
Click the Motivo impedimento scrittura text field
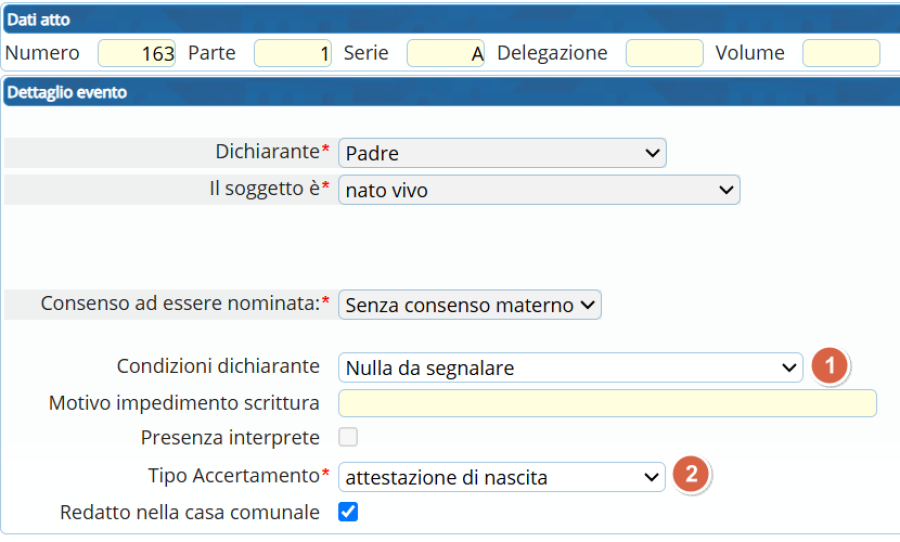607,403
